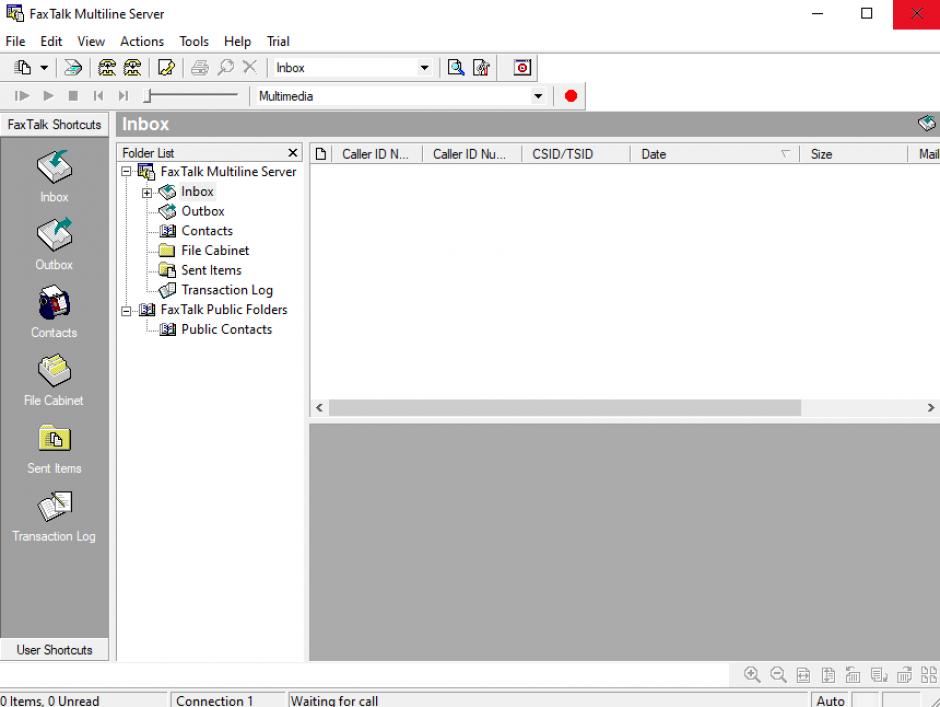Sort by the Size column header
The image size is (940, 707).
point(854,154)
